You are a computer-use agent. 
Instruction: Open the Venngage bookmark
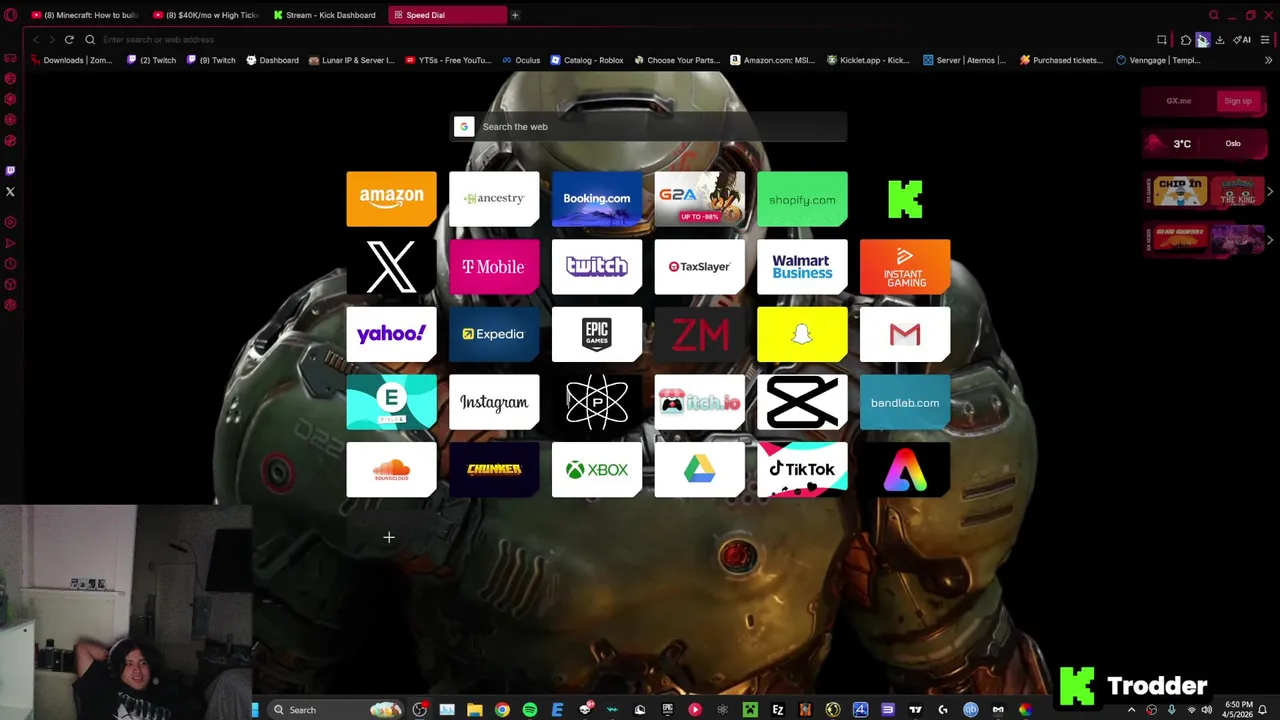pyautogui.click(x=1158, y=60)
